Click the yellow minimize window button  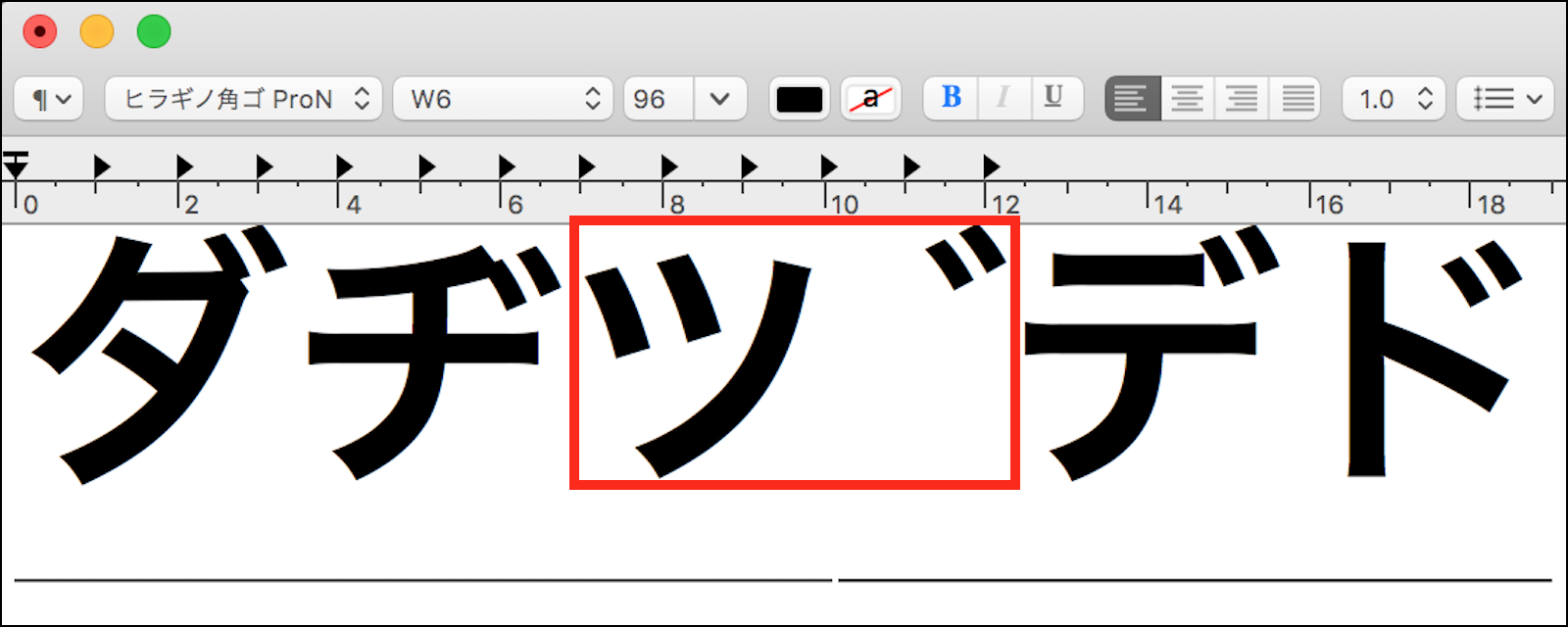tap(97, 32)
